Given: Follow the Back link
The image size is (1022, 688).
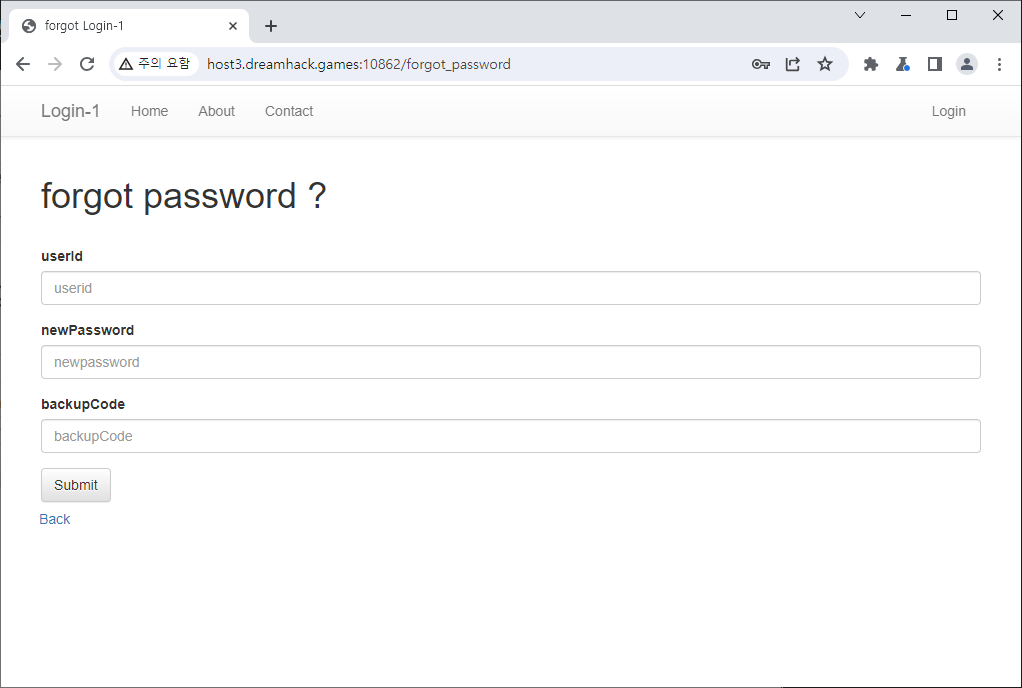Looking at the screenshot, I should click(x=55, y=519).
